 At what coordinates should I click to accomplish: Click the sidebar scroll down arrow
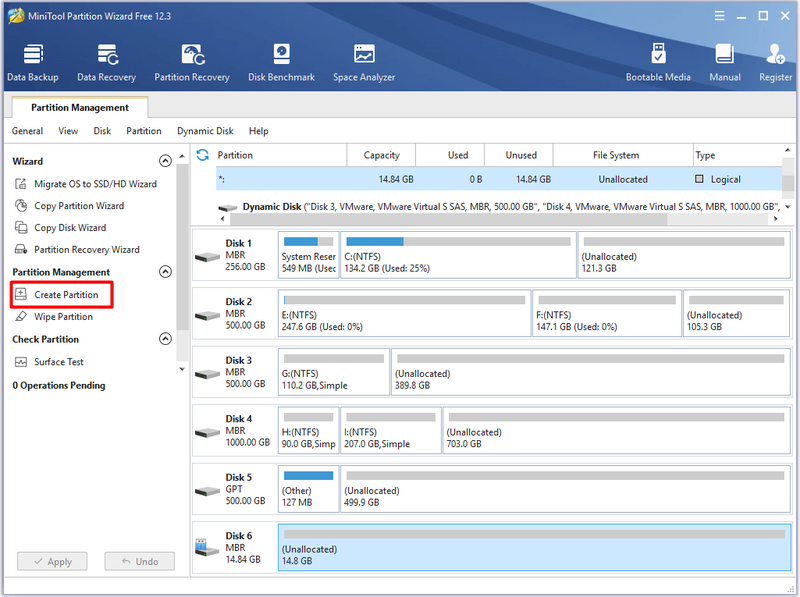click(x=182, y=369)
